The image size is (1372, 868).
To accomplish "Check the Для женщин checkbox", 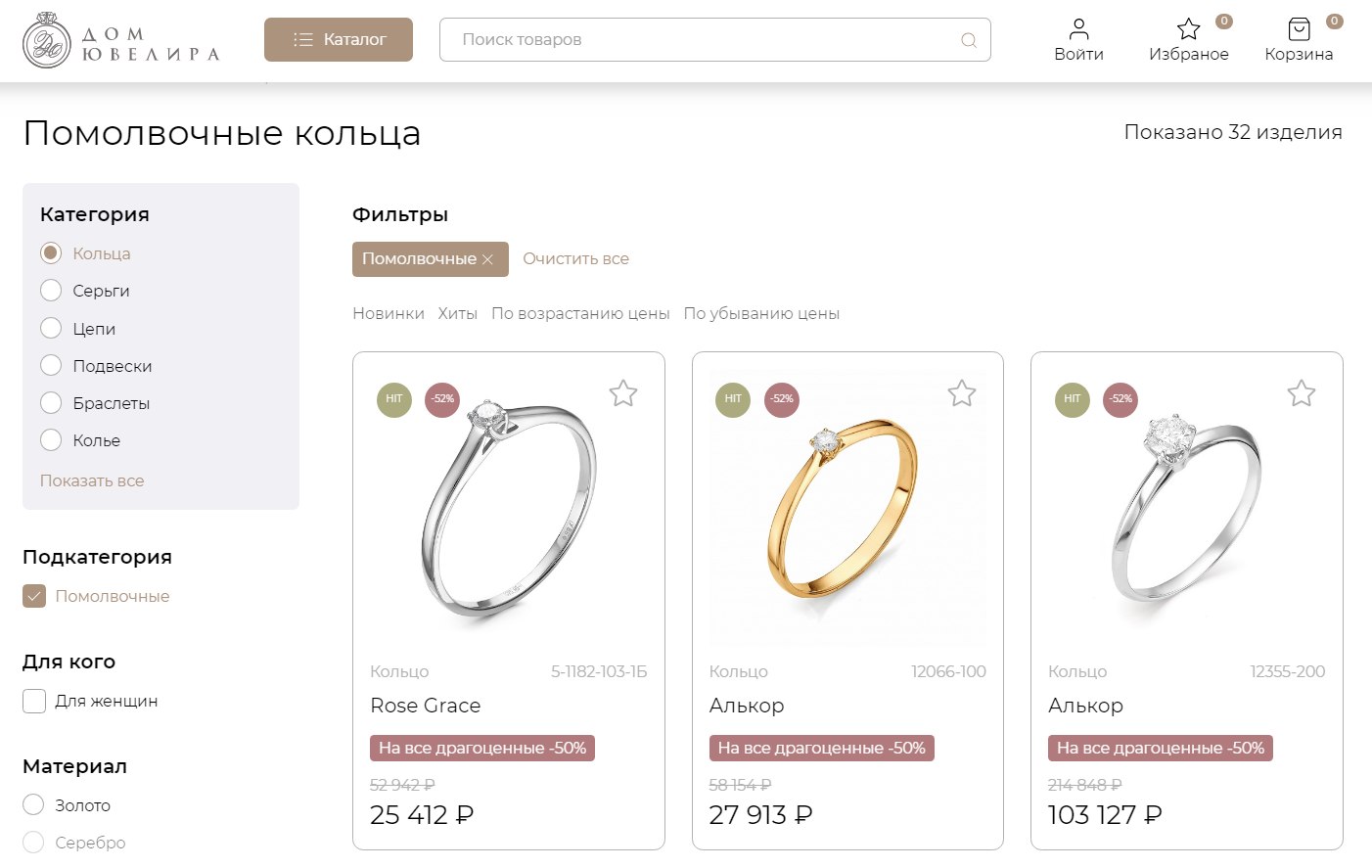I will click(34, 701).
